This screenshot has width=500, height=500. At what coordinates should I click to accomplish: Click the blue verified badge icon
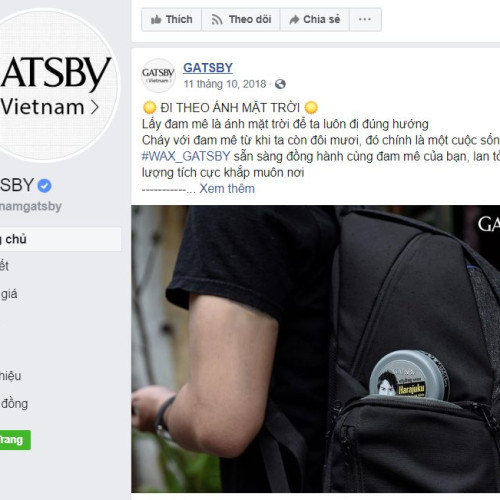click(x=44, y=186)
